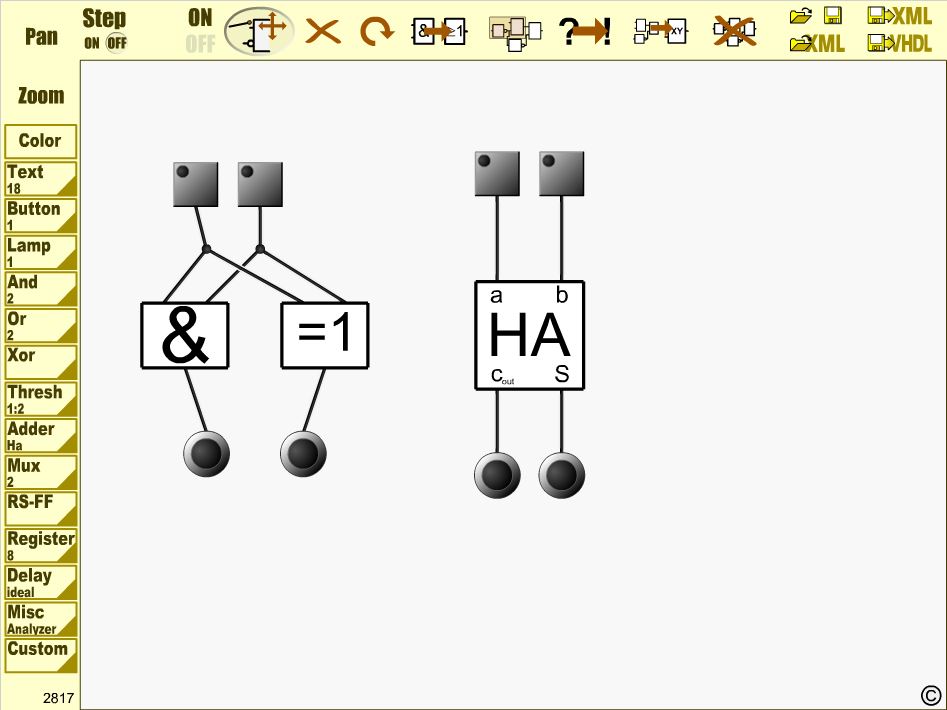947x710 pixels.
Task: Select Pan mode
Action: (41, 37)
